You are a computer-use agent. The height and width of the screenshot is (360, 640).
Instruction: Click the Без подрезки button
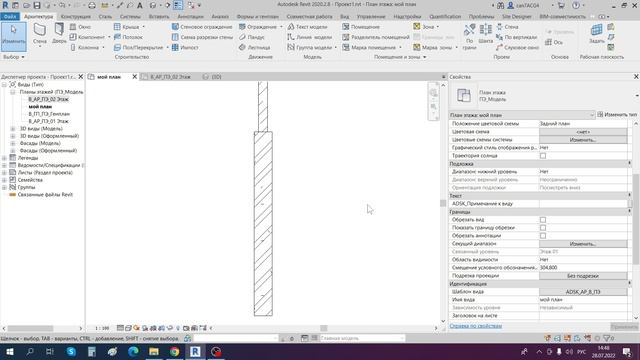583,276
